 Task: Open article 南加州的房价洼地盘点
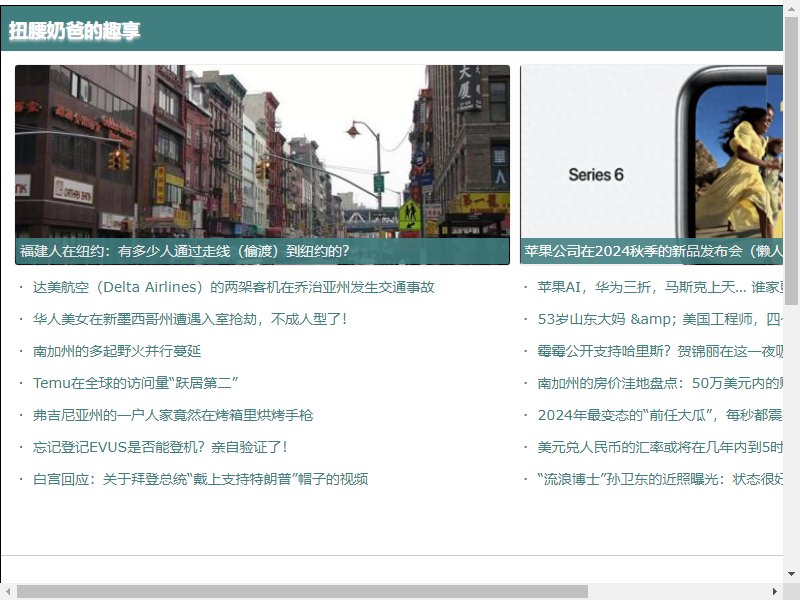tap(660, 383)
